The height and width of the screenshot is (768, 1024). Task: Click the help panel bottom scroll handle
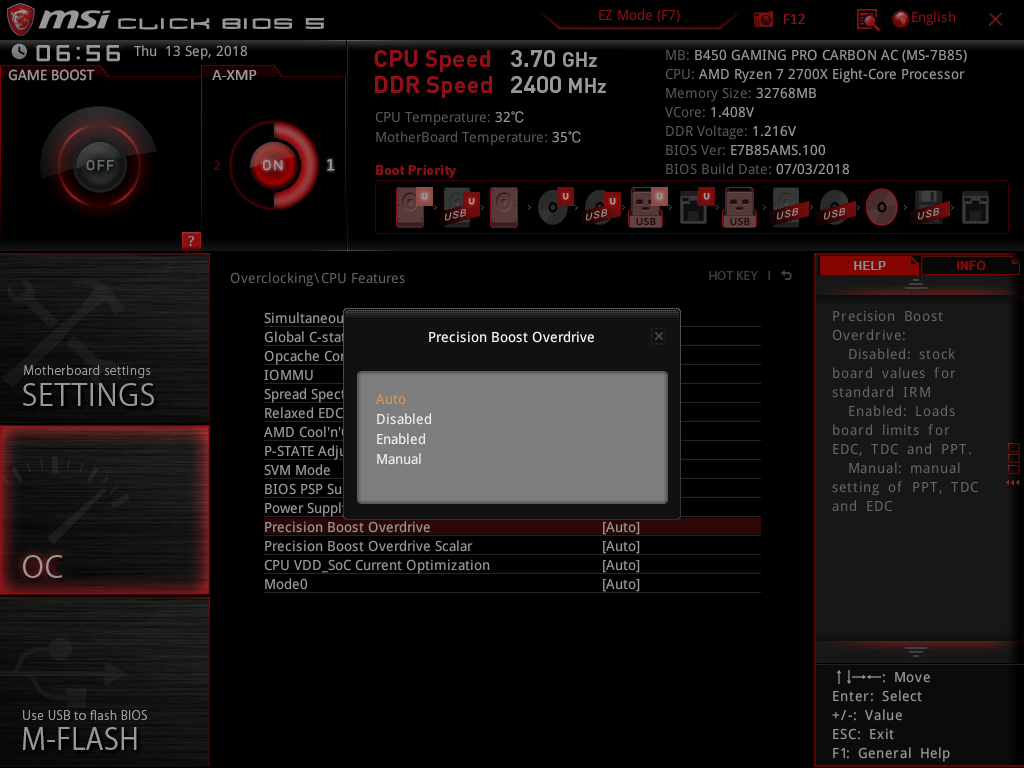pyautogui.click(x=916, y=652)
